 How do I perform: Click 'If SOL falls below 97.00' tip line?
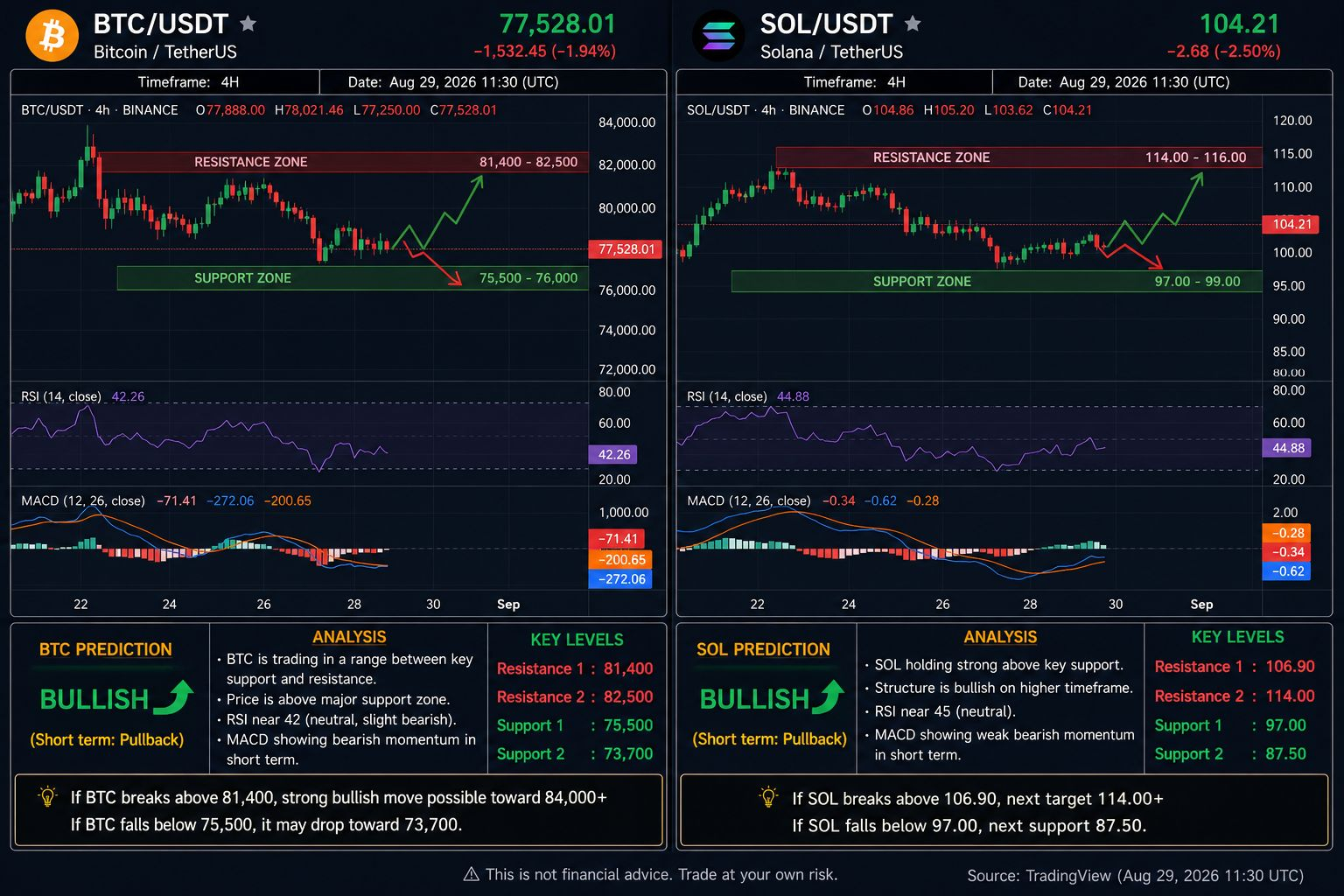[x=969, y=826]
